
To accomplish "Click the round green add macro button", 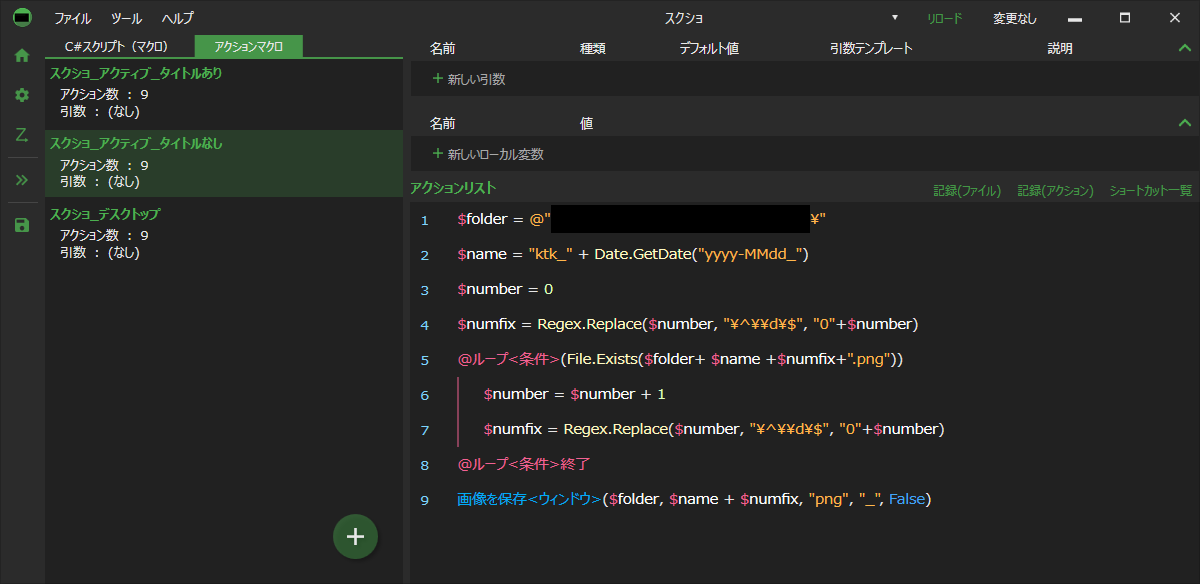I will click(x=355, y=536).
